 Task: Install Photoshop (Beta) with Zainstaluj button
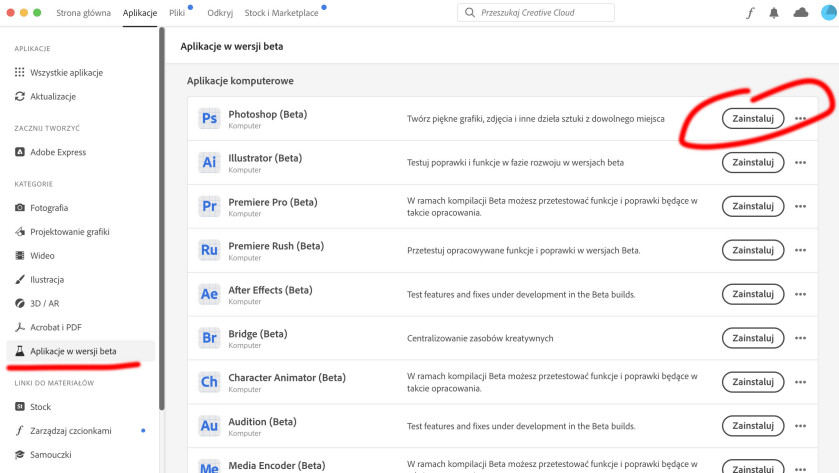tap(753, 119)
